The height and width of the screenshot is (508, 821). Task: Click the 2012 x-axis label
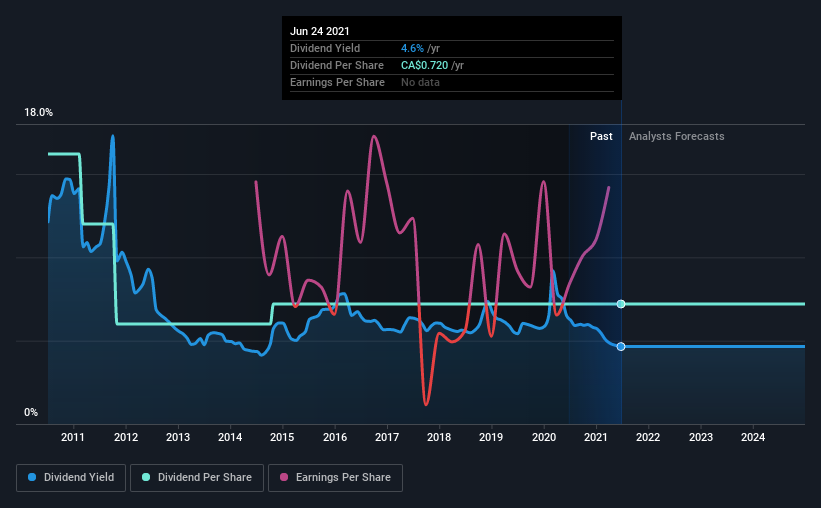click(126, 437)
